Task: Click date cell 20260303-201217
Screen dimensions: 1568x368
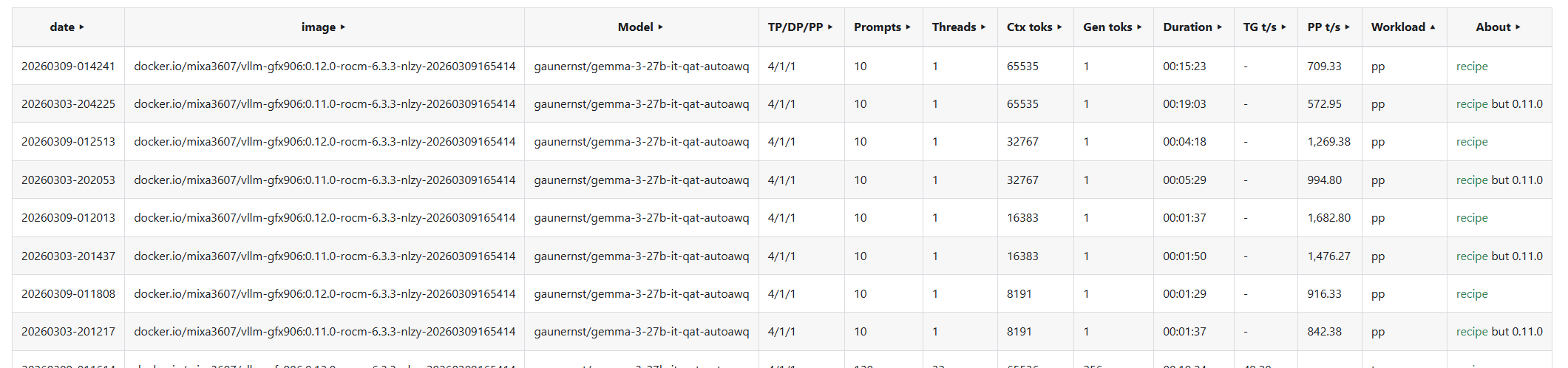Action: [x=68, y=332]
